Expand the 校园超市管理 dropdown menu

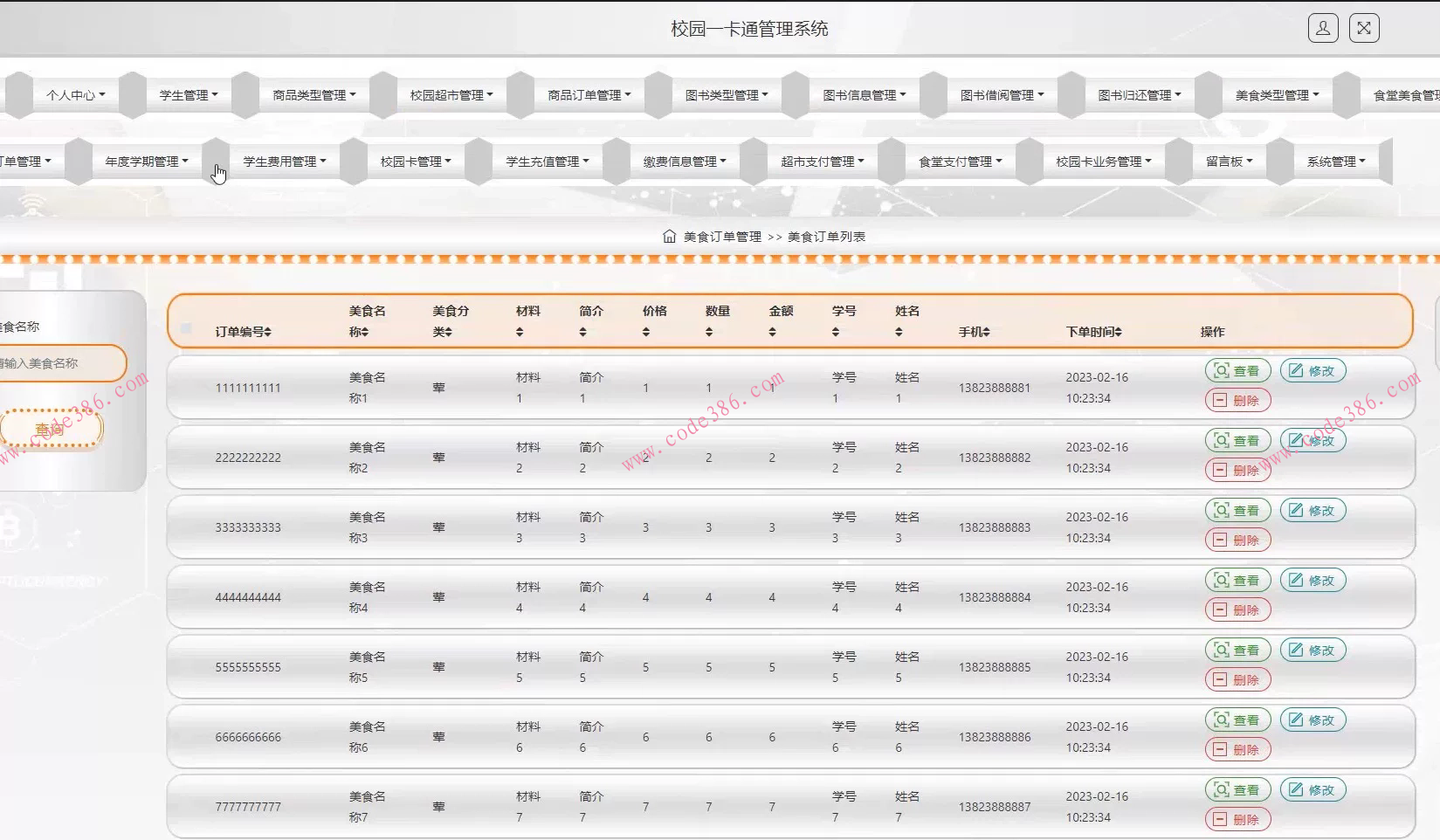pyautogui.click(x=451, y=95)
